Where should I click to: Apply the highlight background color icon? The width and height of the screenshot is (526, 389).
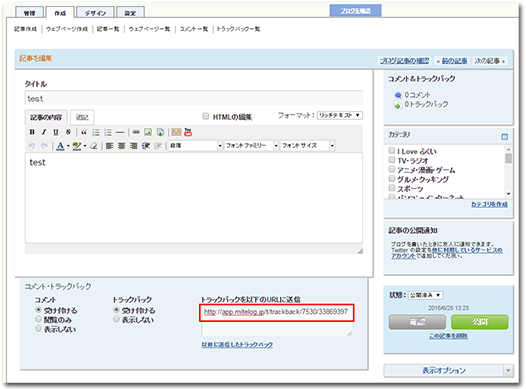point(77,146)
